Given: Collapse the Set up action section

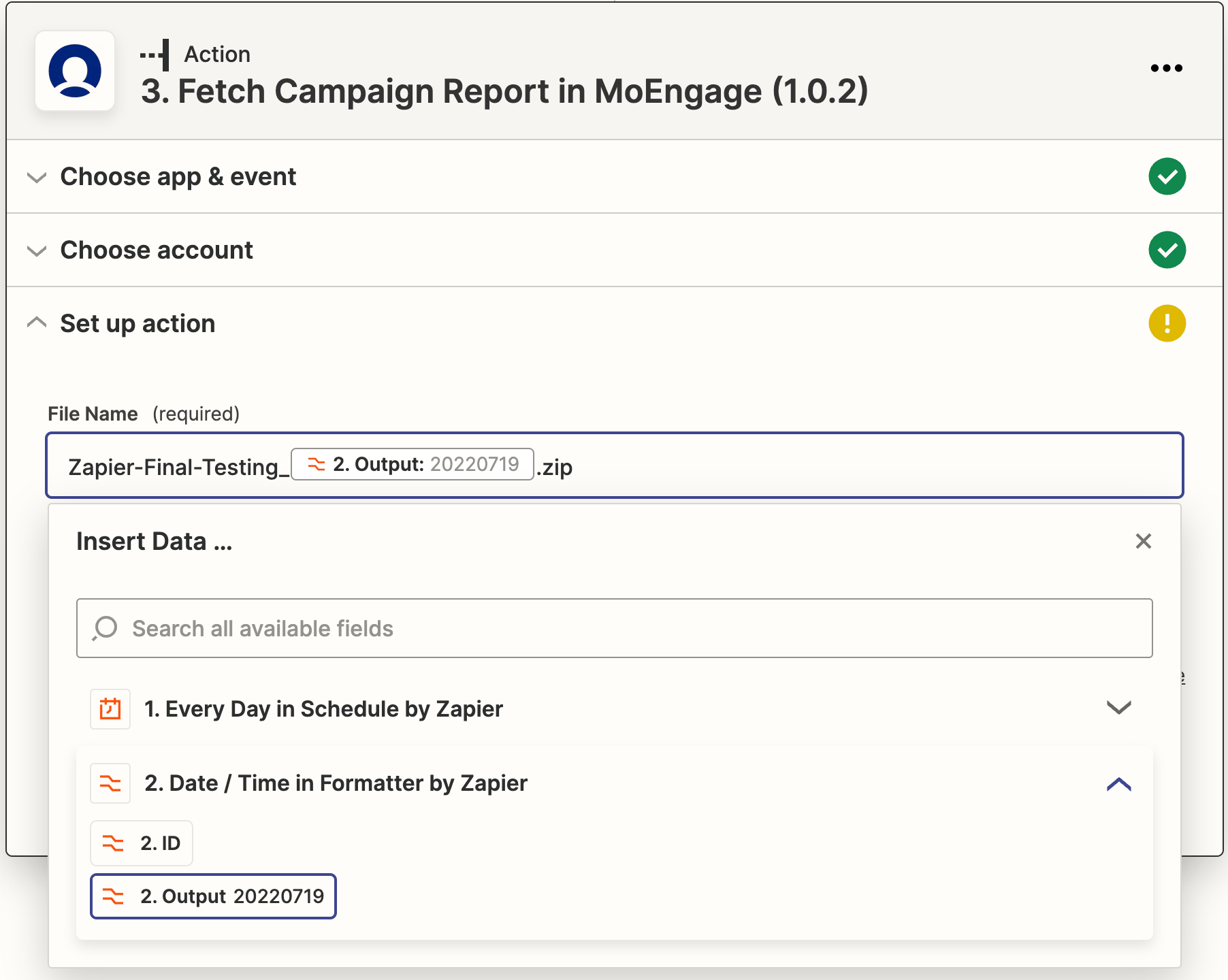Looking at the screenshot, I should 37,323.
